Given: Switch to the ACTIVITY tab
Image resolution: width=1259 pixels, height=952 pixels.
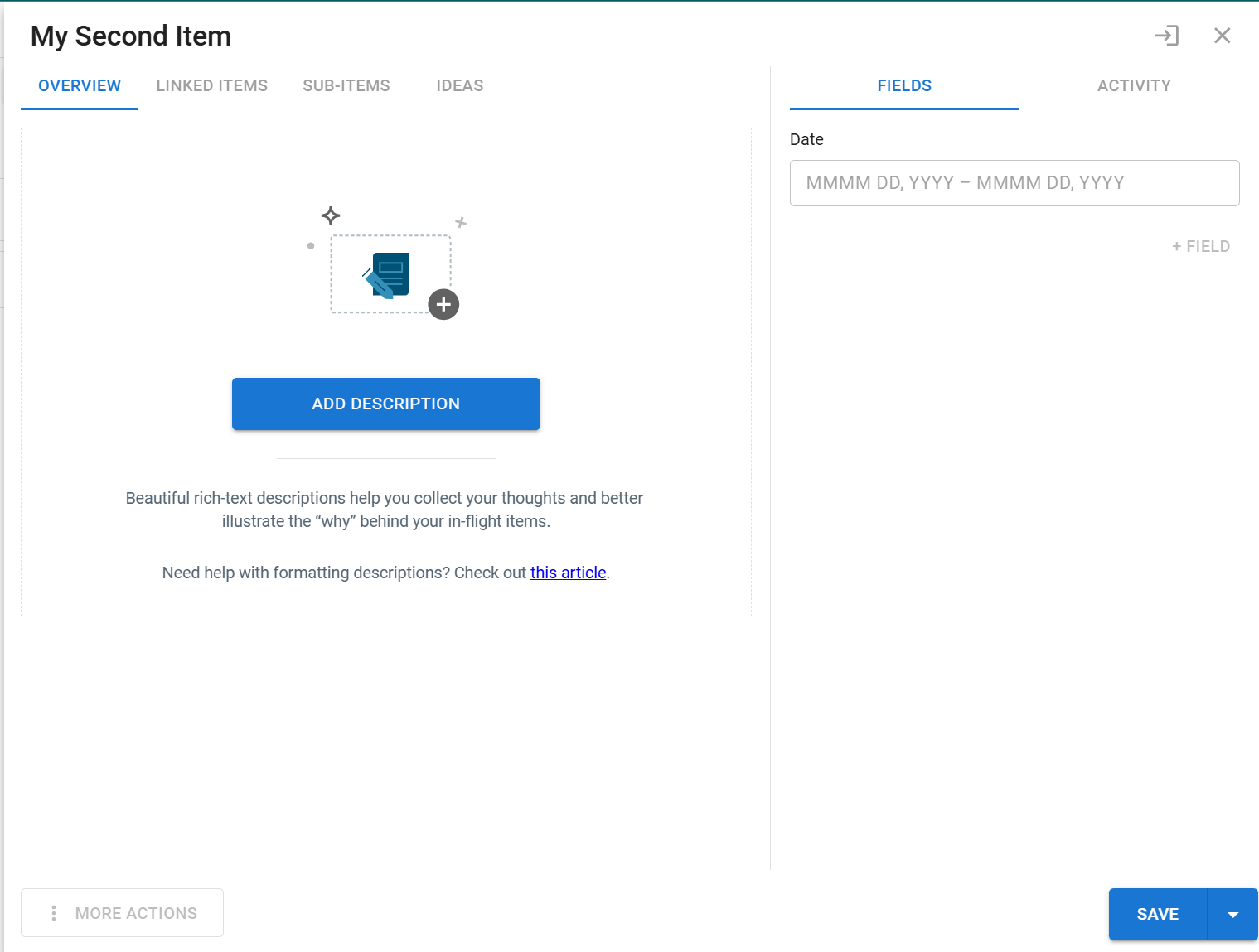Looking at the screenshot, I should click(1134, 85).
